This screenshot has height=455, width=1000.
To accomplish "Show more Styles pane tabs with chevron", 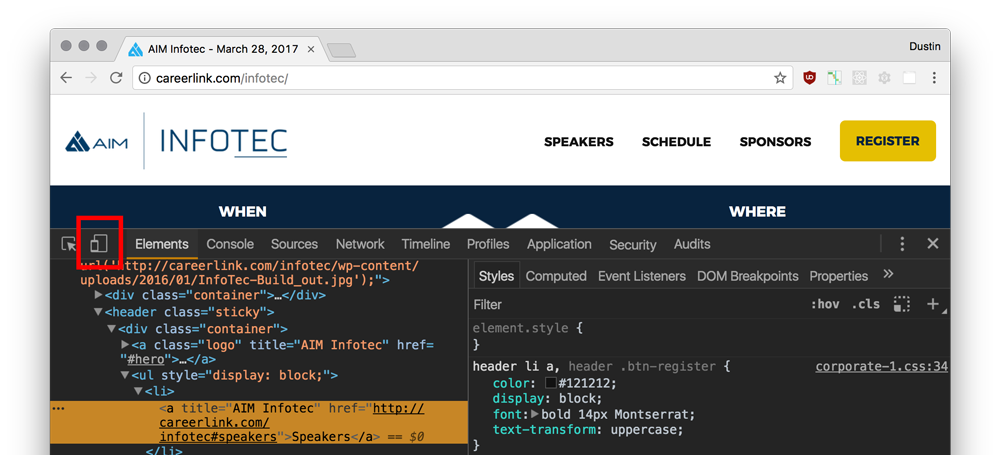I will coord(888,274).
